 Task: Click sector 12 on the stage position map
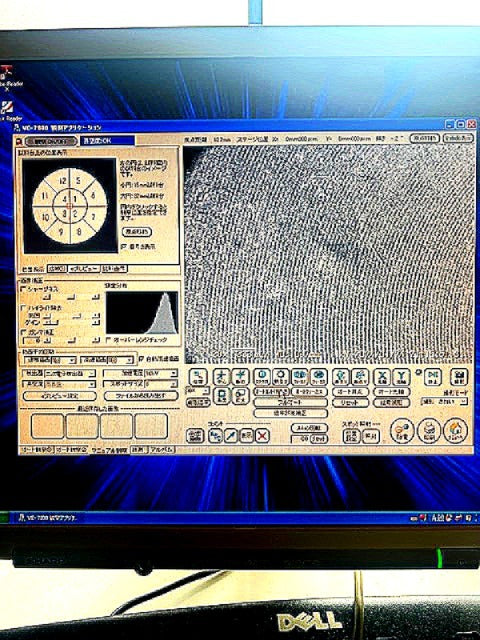tap(62, 181)
